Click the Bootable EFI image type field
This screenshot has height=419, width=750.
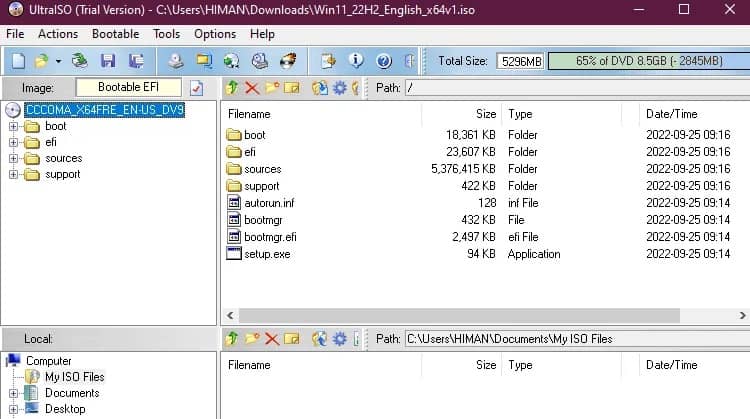pyautogui.click(x=128, y=87)
